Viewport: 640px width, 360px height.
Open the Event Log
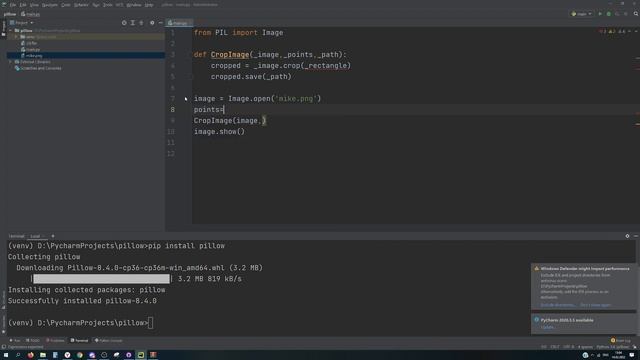621,340
